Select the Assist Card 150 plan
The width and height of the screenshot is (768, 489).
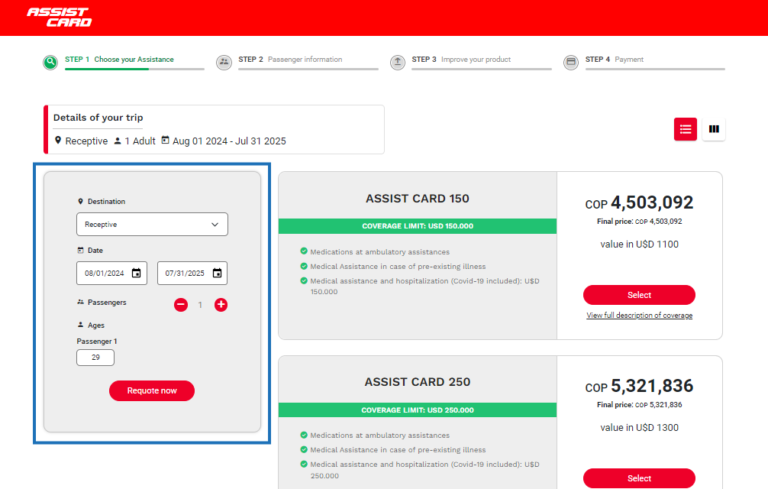[639, 295]
